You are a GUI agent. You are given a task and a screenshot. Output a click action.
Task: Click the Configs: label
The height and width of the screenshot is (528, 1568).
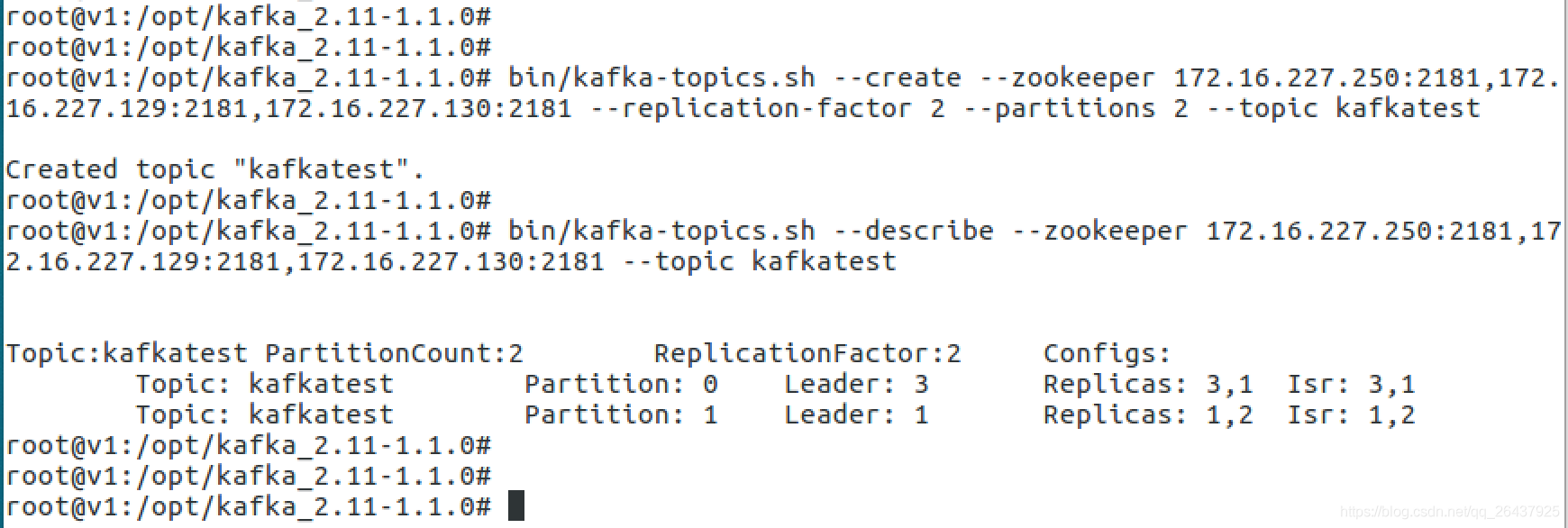click(1108, 353)
